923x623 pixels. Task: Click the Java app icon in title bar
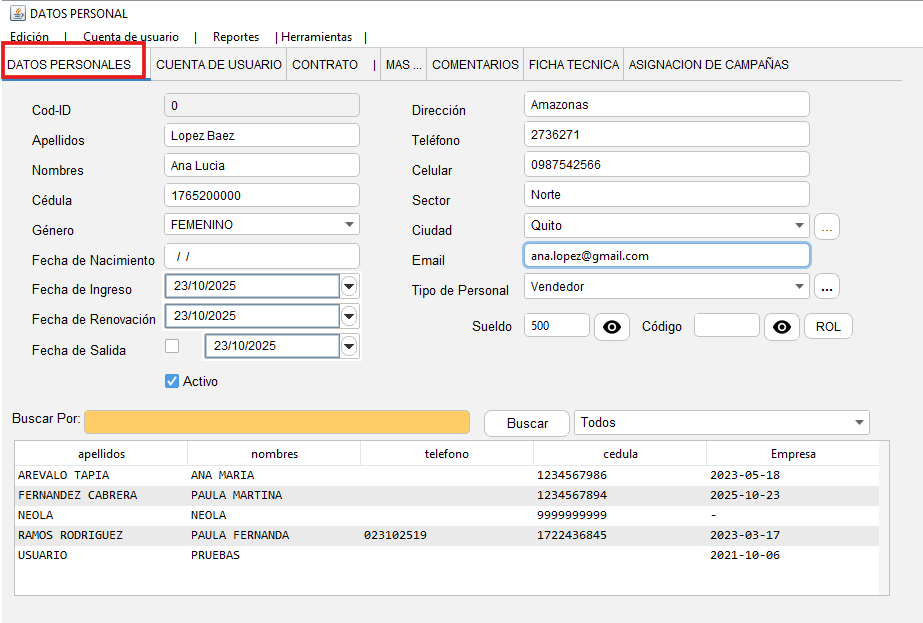tap(17, 13)
